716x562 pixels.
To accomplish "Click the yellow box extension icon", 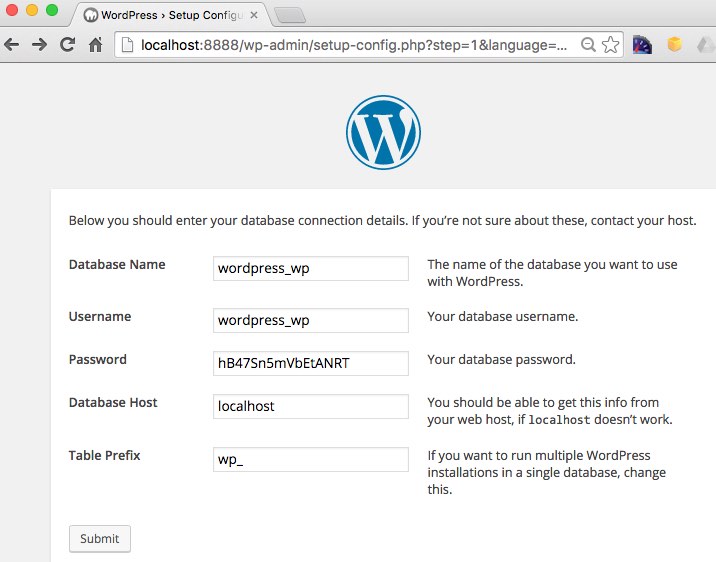I will click(674, 44).
